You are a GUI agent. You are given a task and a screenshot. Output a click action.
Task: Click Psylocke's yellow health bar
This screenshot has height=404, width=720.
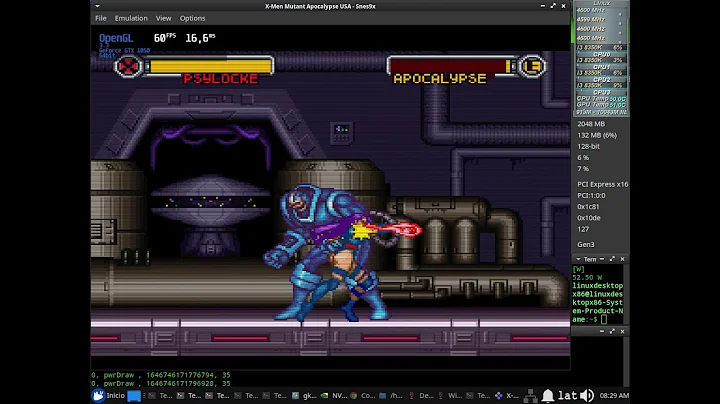pyautogui.click(x=211, y=67)
